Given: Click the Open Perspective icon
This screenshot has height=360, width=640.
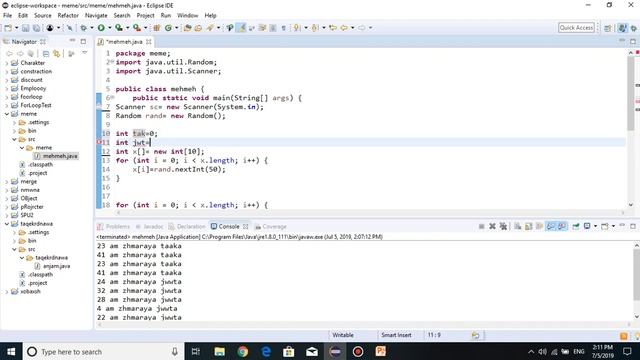Looking at the screenshot, I should point(608,28).
